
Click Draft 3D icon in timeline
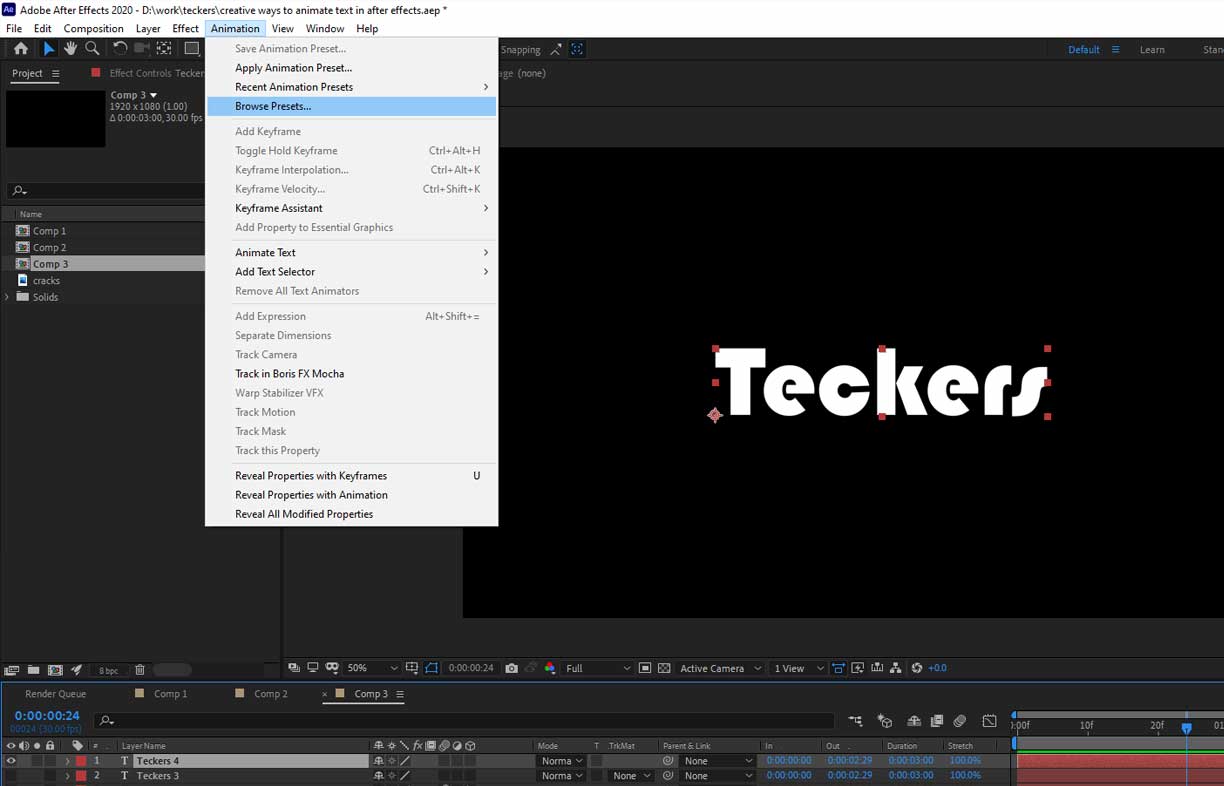pyautogui.click(x=885, y=720)
